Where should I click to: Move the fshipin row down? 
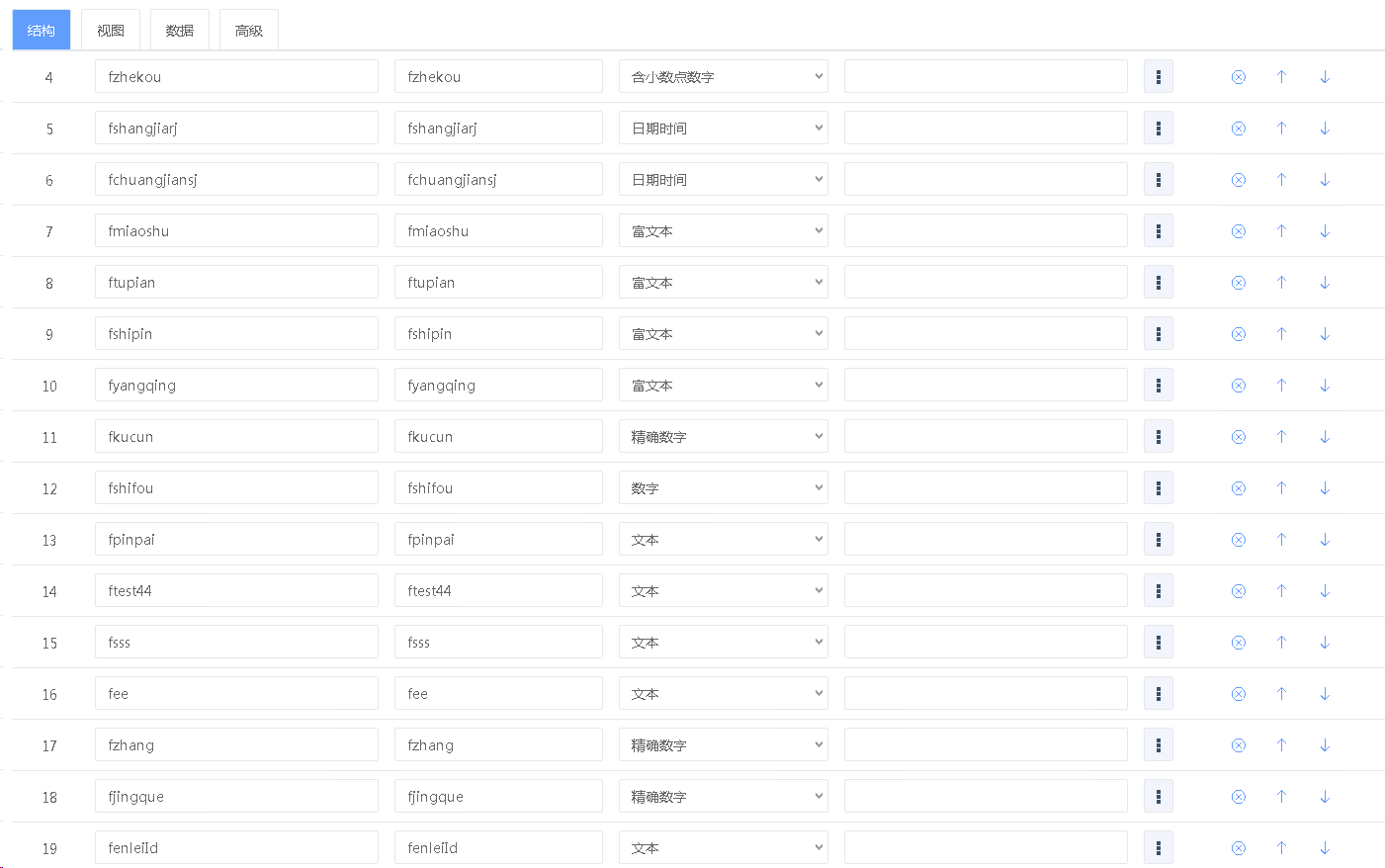1325,334
